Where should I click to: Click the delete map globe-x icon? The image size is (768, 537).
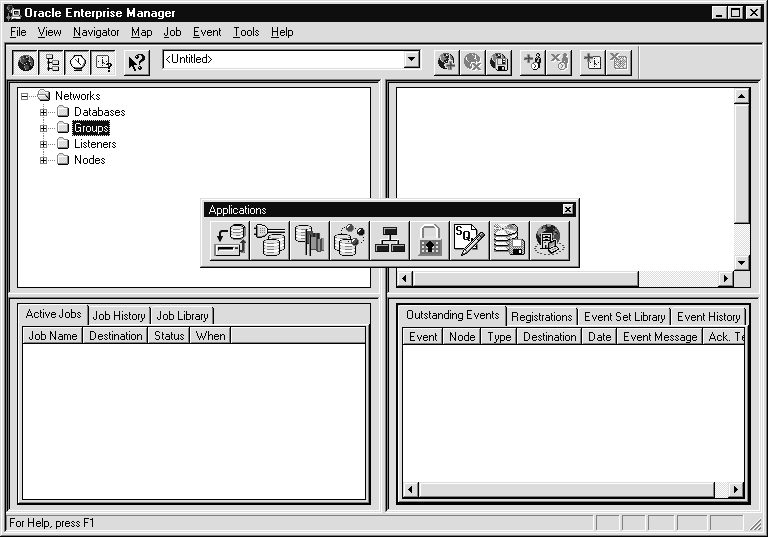coord(473,62)
